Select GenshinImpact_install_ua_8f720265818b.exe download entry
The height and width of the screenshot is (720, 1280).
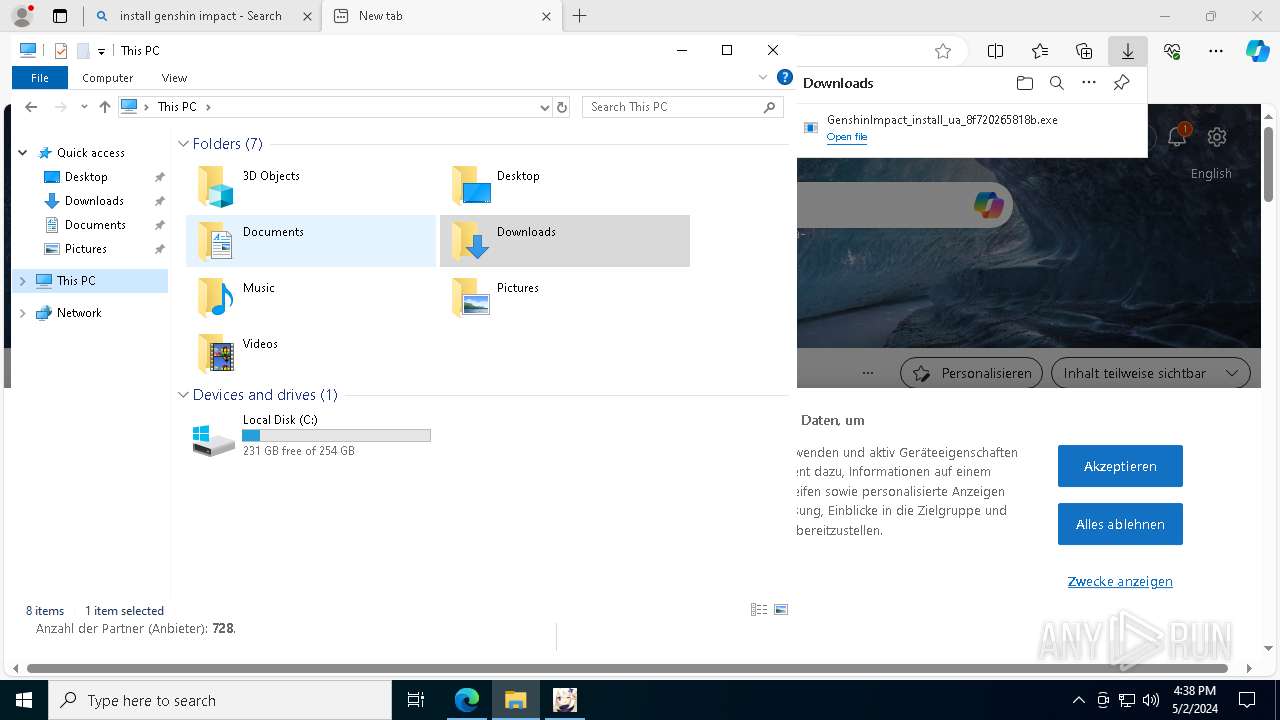(x=971, y=127)
